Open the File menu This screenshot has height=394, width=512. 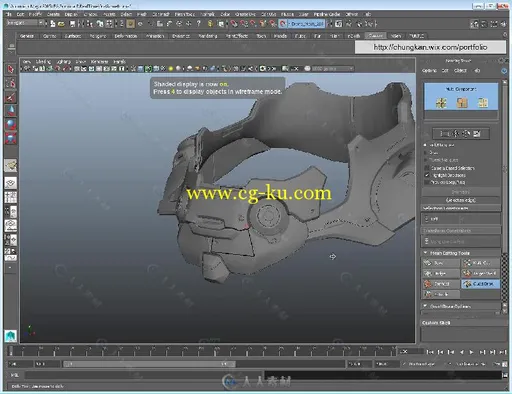click(9, 14)
